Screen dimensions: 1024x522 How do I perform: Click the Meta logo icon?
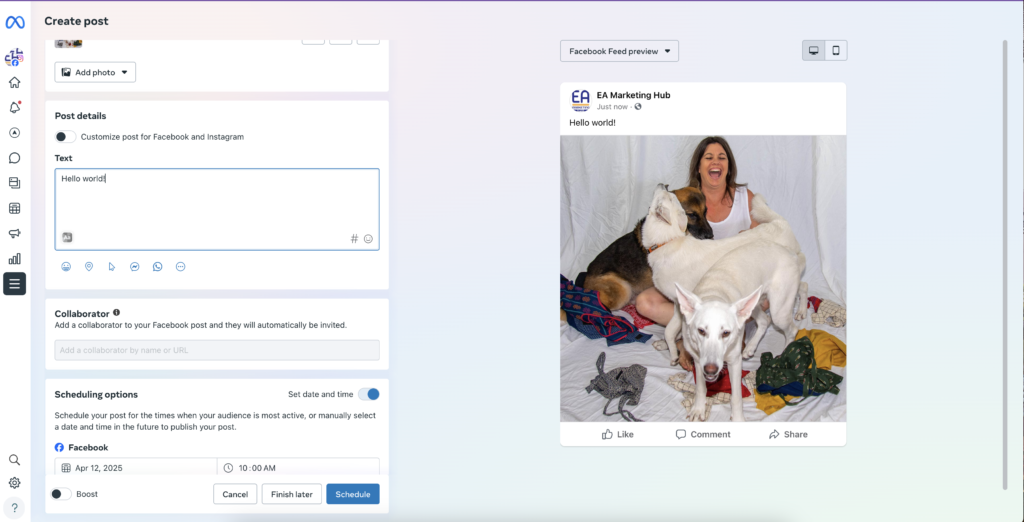(14, 22)
